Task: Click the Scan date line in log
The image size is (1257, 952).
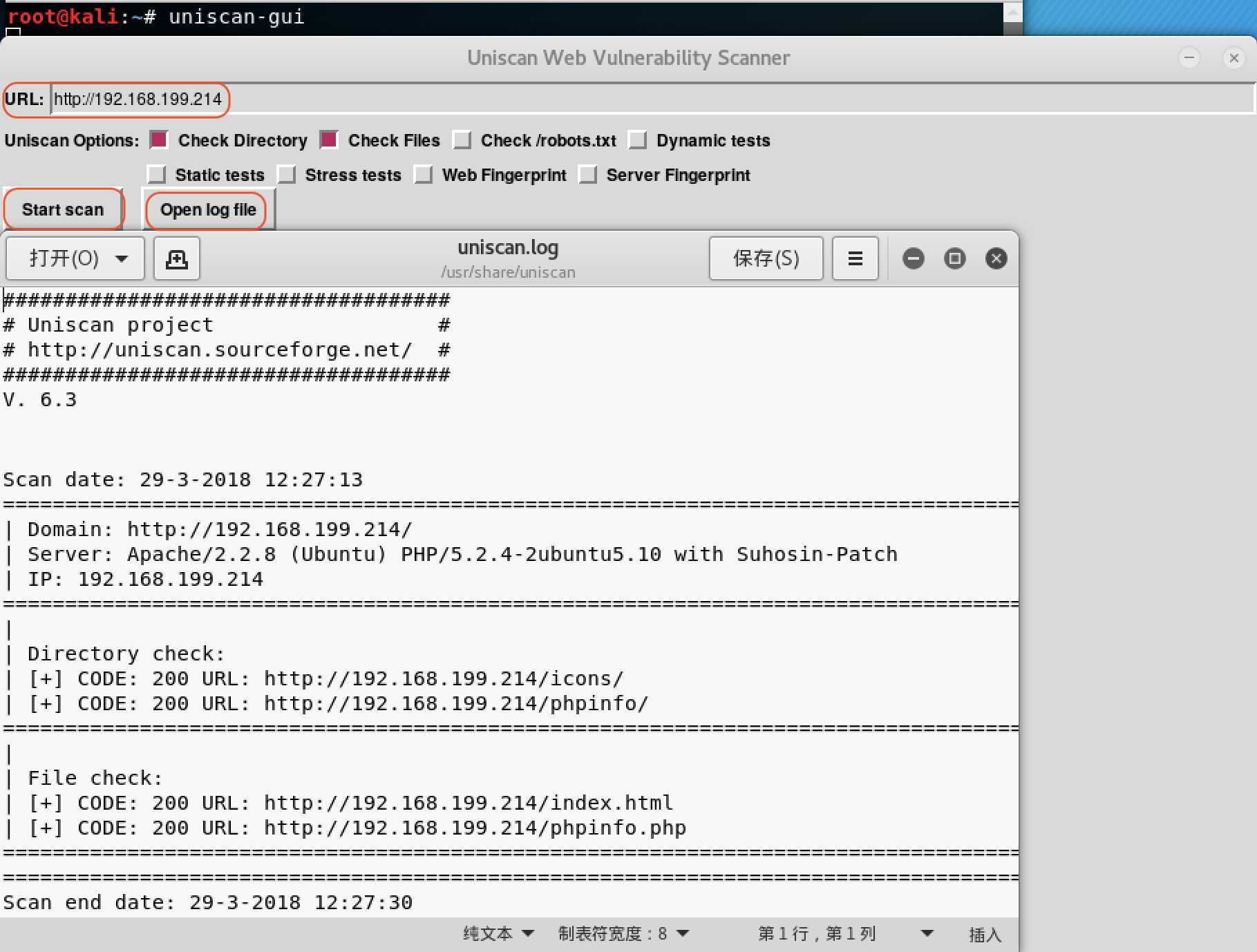Action: click(x=182, y=479)
